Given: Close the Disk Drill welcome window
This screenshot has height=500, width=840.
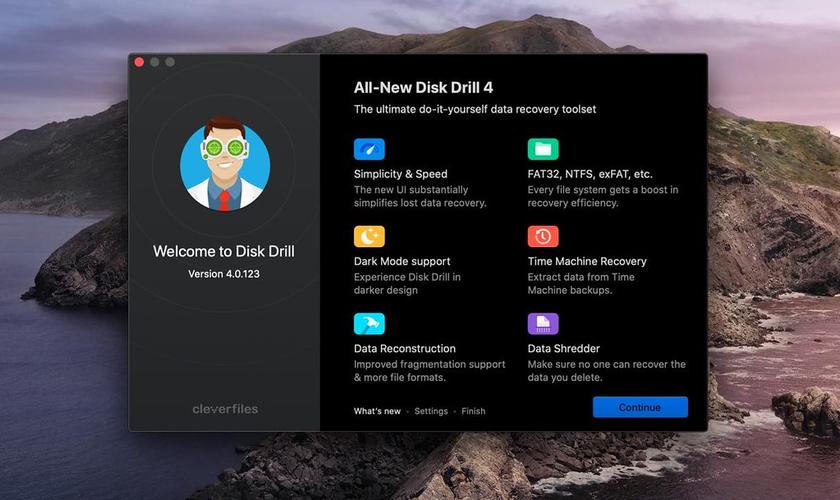Looking at the screenshot, I should (x=139, y=62).
